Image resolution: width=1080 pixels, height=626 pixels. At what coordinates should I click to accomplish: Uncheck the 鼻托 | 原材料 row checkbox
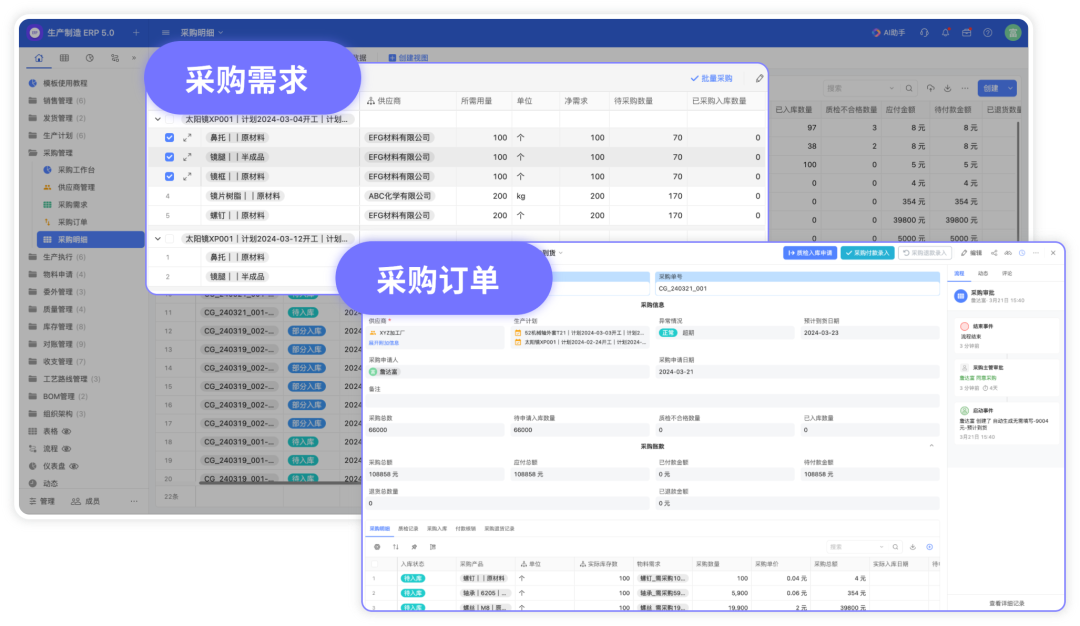point(169,138)
